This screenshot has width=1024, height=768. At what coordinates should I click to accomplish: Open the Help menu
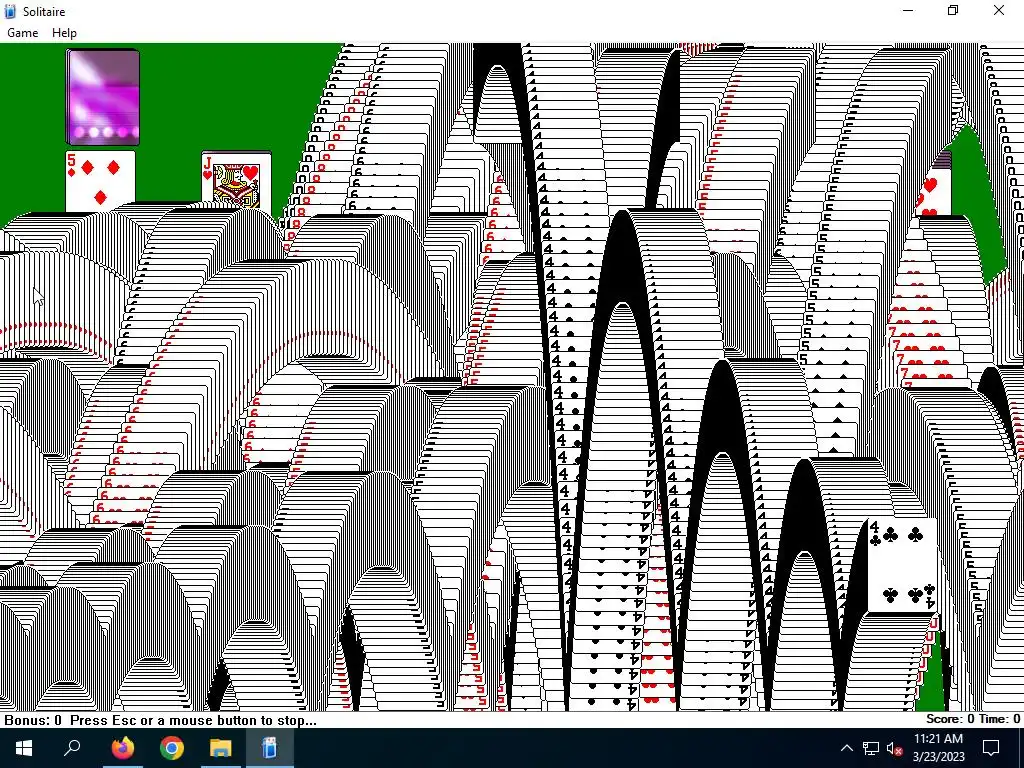(64, 33)
